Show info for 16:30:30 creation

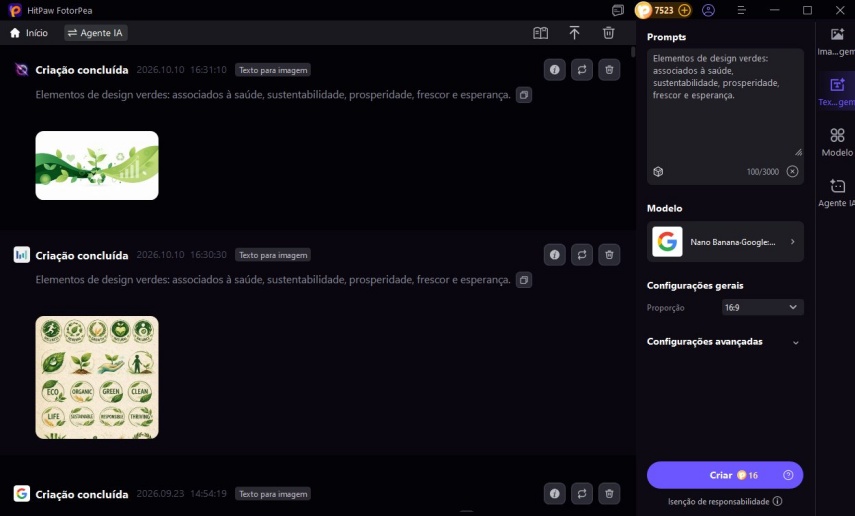tap(555, 255)
